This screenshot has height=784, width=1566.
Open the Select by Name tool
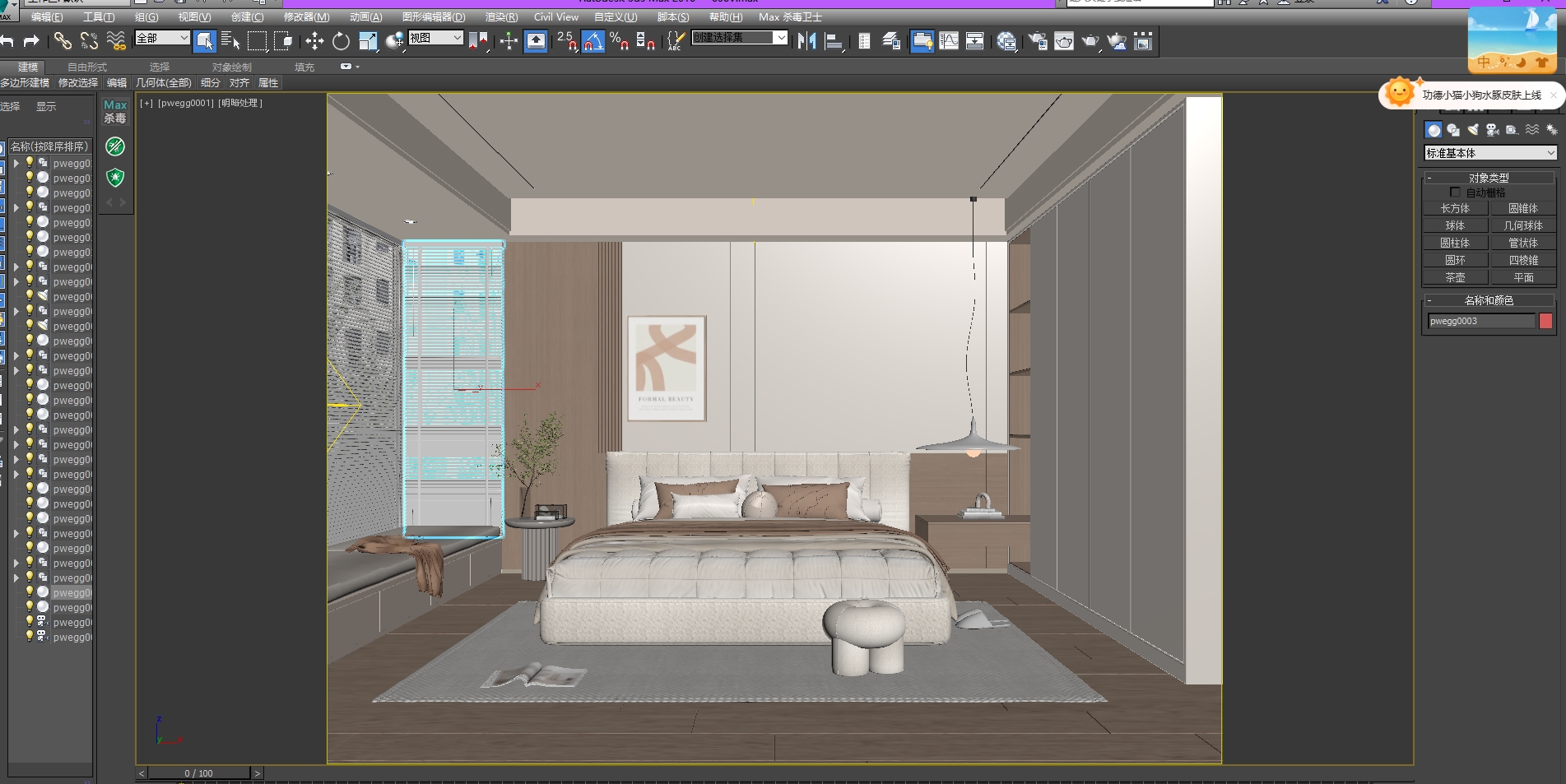point(230,41)
